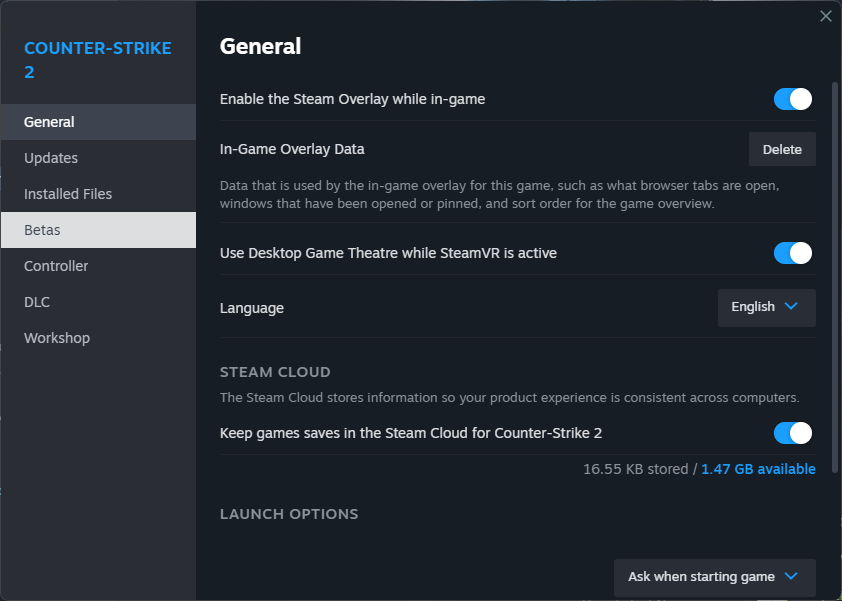Expand the Ask when starting game dropdown

(714, 577)
